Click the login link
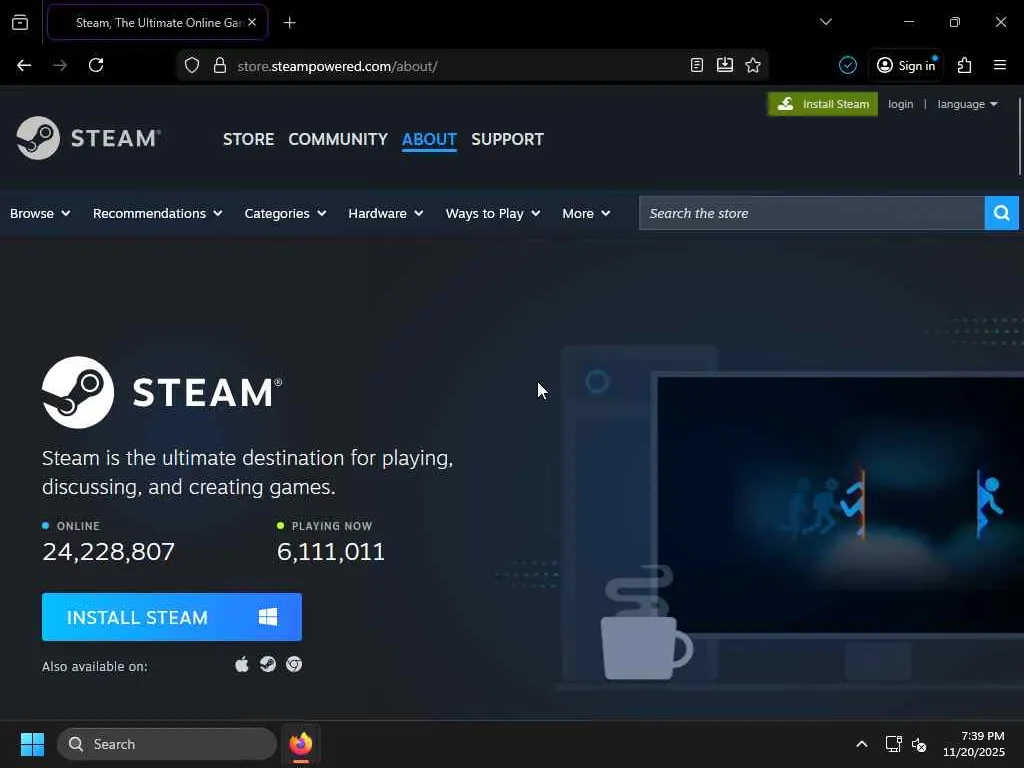1024x768 pixels. pyautogui.click(x=901, y=104)
